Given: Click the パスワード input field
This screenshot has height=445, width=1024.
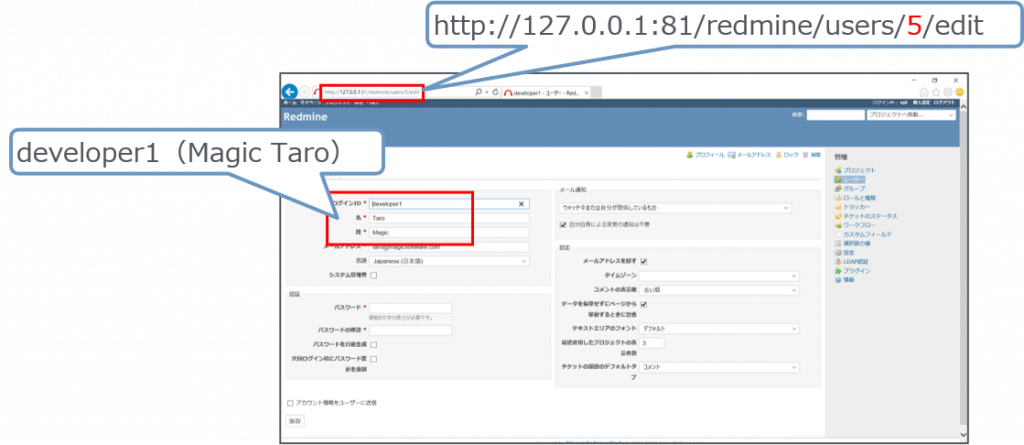Looking at the screenshot, I should [410, 308].
